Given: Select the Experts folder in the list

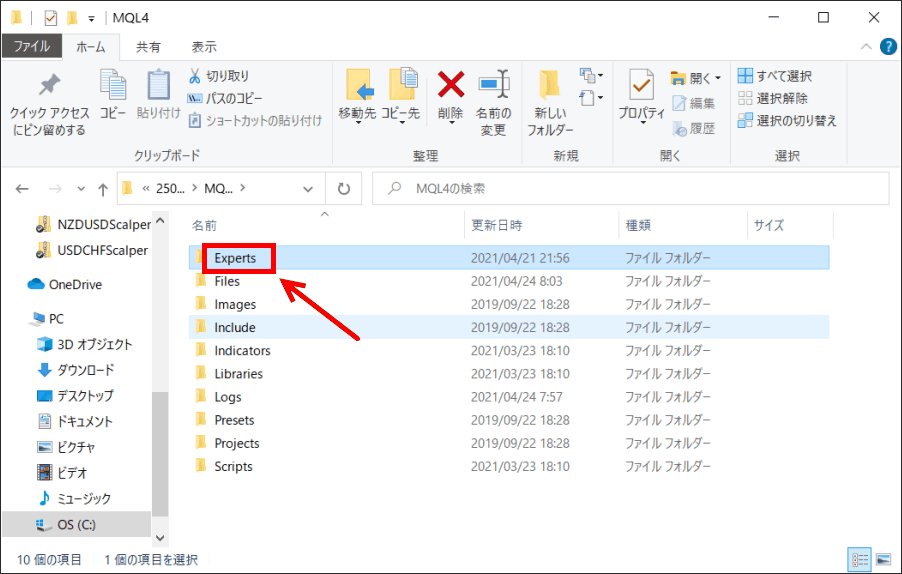Looking at the screenshot, I should click(x=235, y=258).
